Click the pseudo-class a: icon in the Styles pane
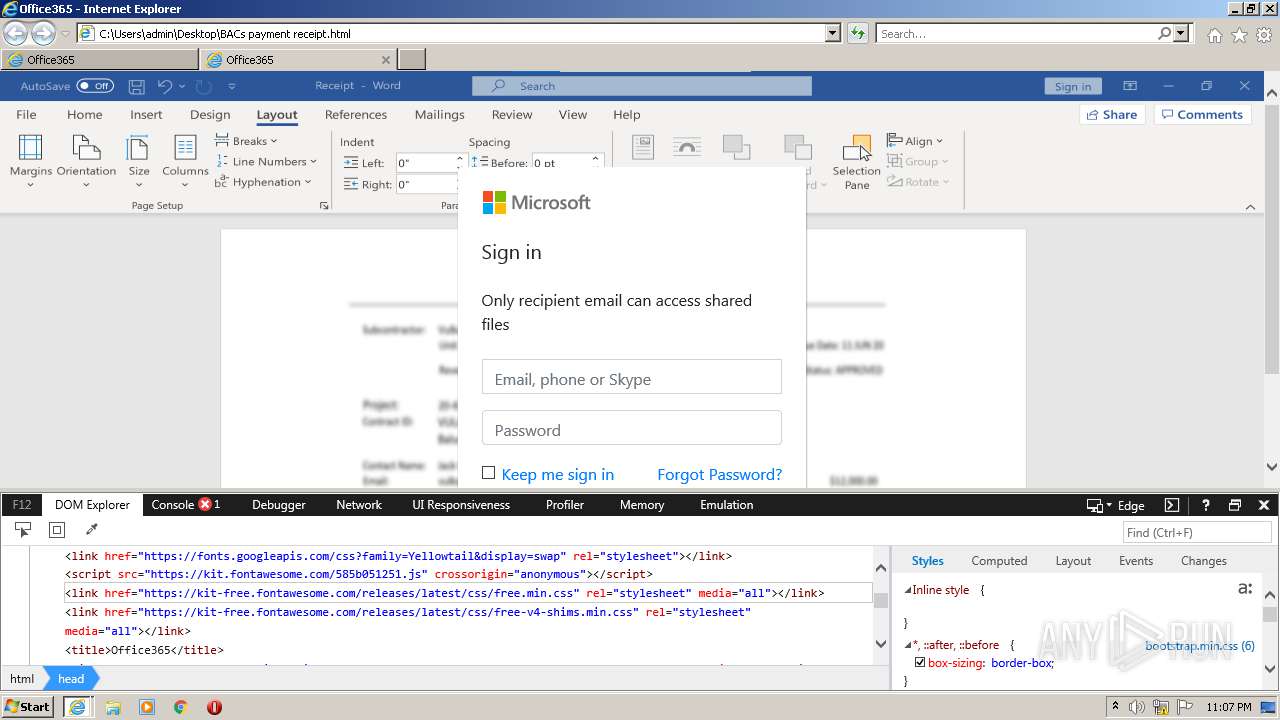 [1245, 589]
